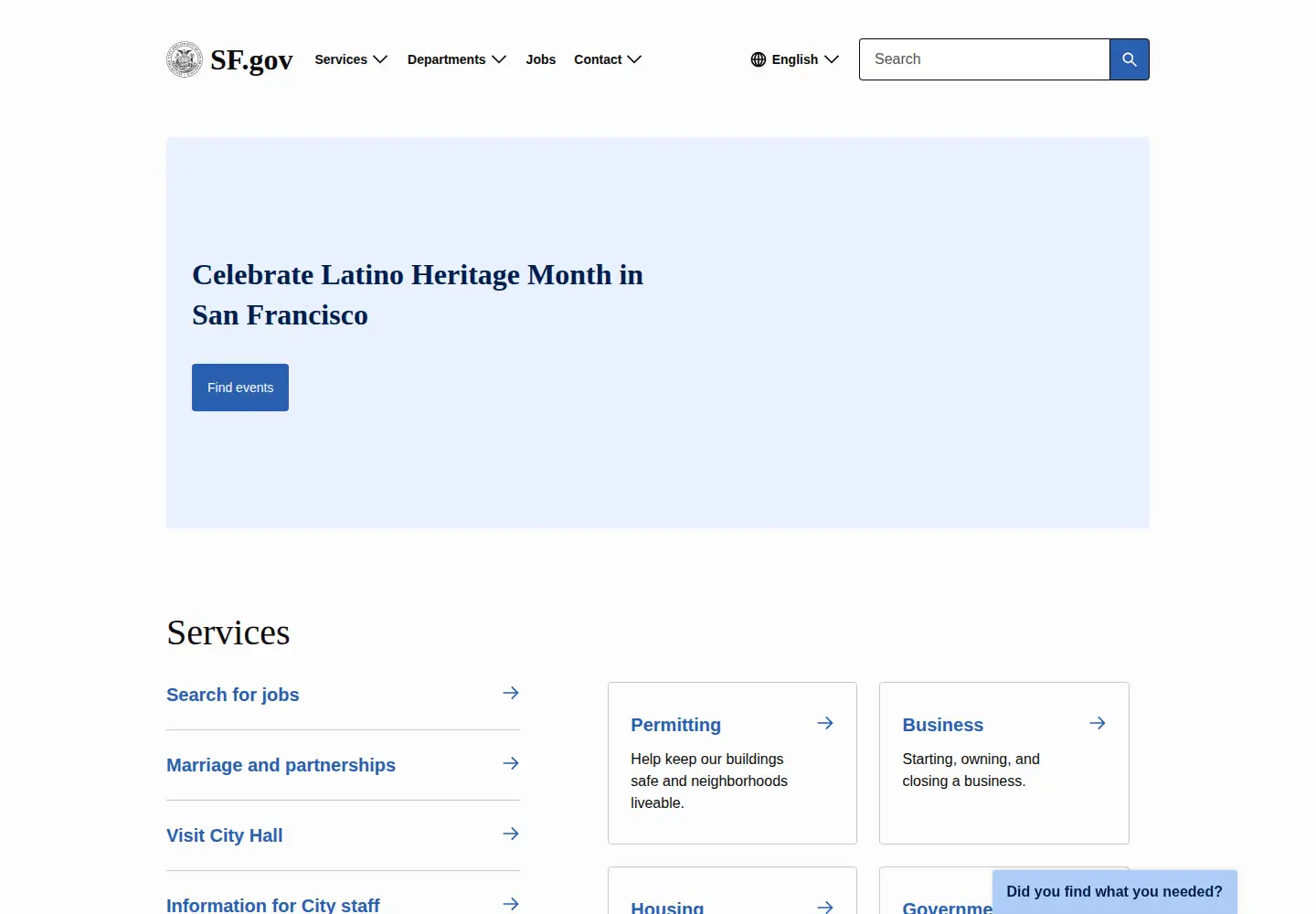
Task: Click the 'Help keep our buildings safe' description
Action: click(x=709, y=781)
